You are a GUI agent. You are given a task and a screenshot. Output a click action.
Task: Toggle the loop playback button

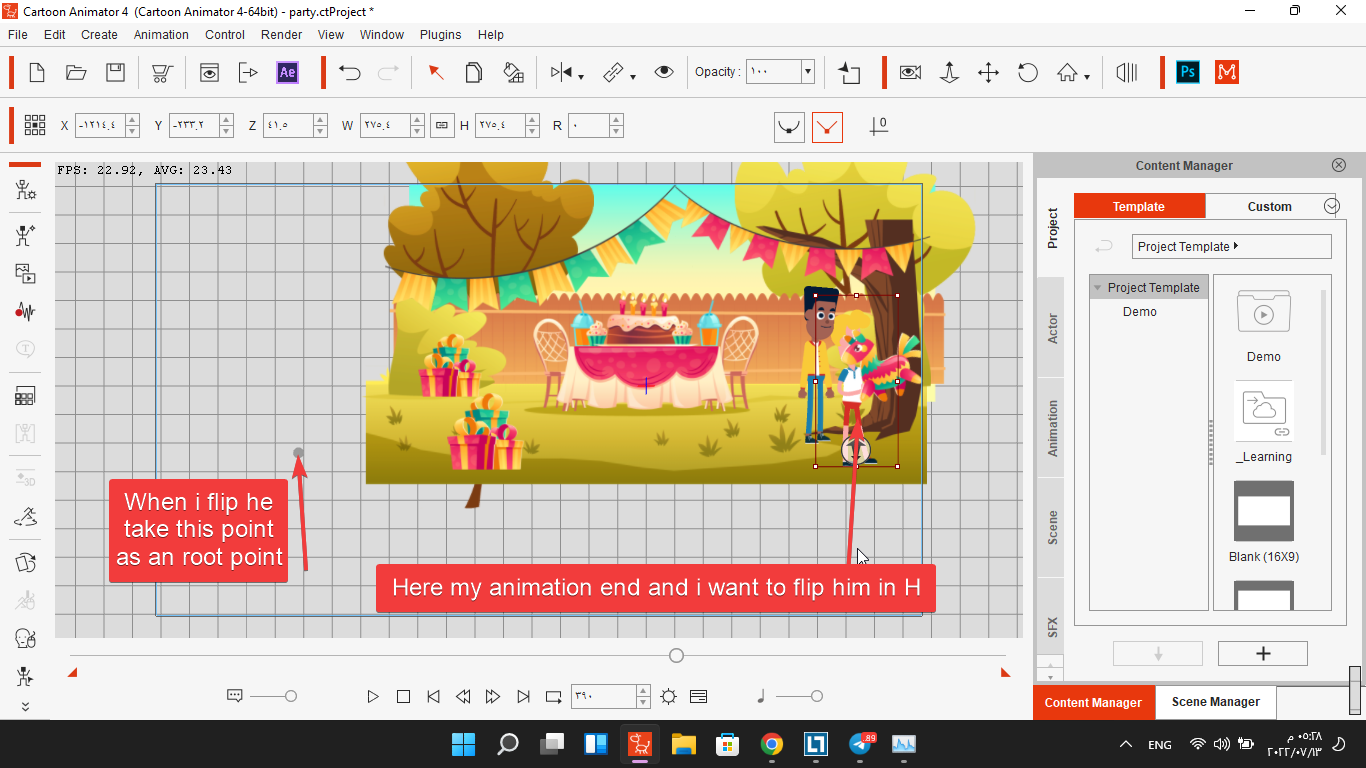pos(553,696)
